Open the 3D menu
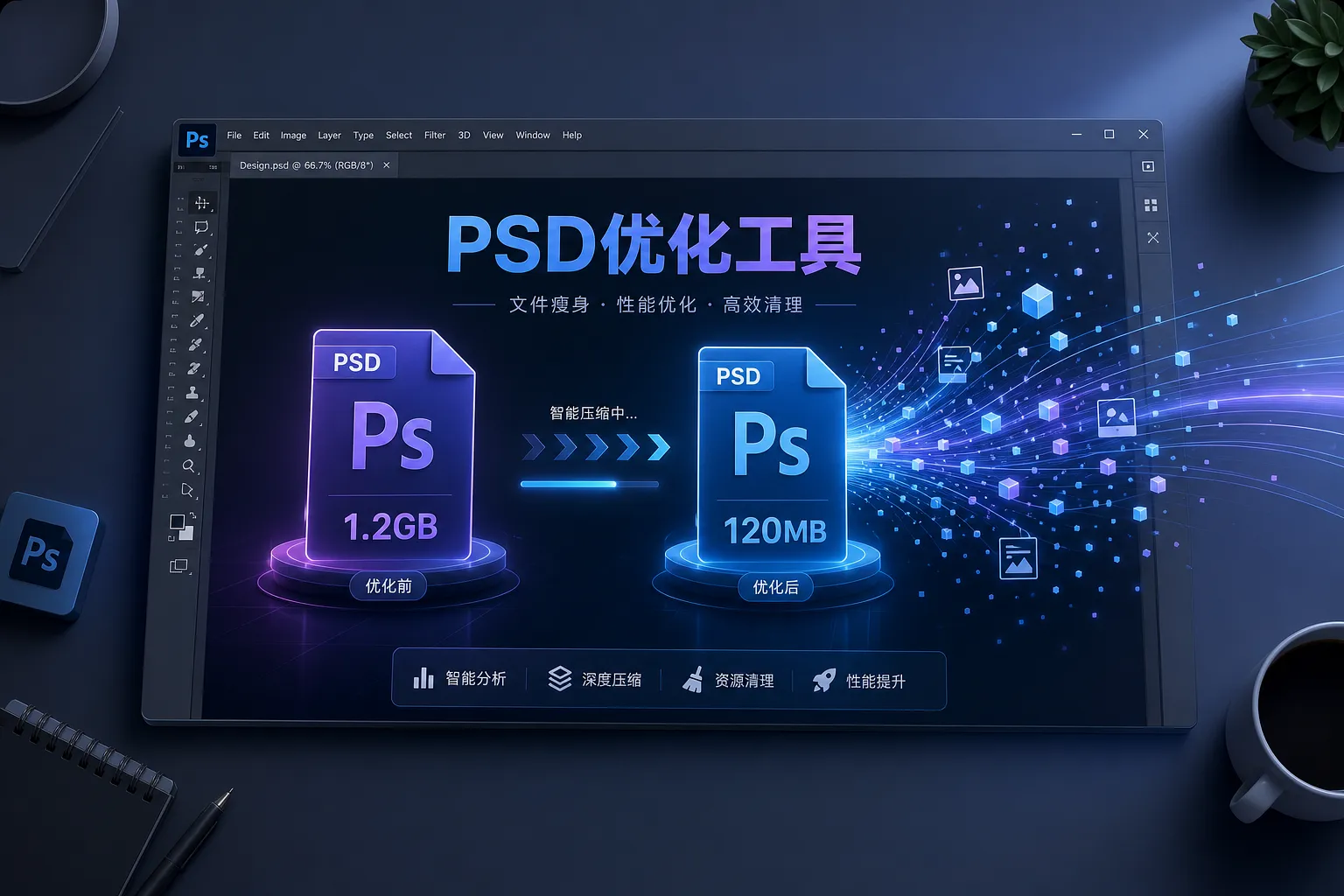The width and height of the screenshot is (1344, 896). coord(465,136)
